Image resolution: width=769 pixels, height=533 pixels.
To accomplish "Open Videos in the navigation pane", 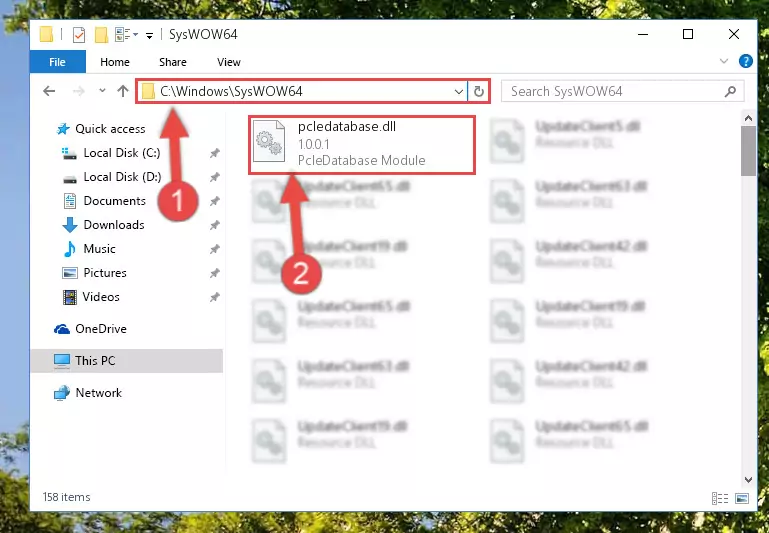I will (x=101, y=297).
